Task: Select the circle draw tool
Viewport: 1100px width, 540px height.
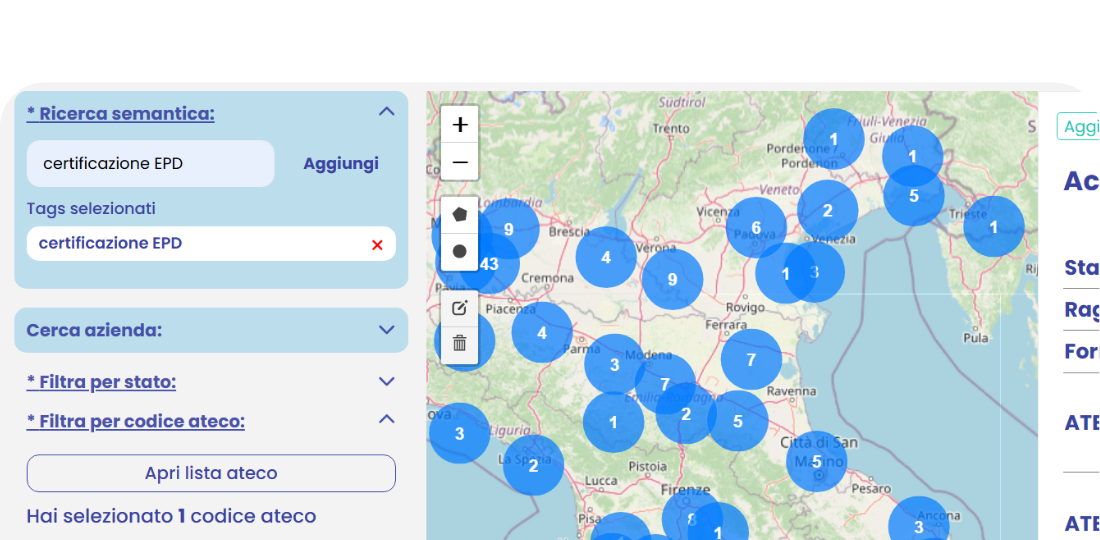Action: coord(460,251)
